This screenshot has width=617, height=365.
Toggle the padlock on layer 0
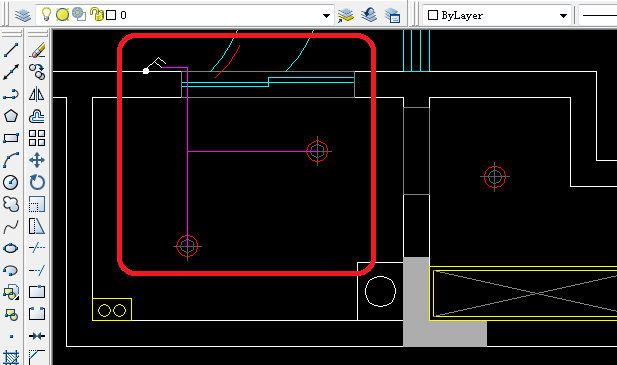[x=96, y=15]
